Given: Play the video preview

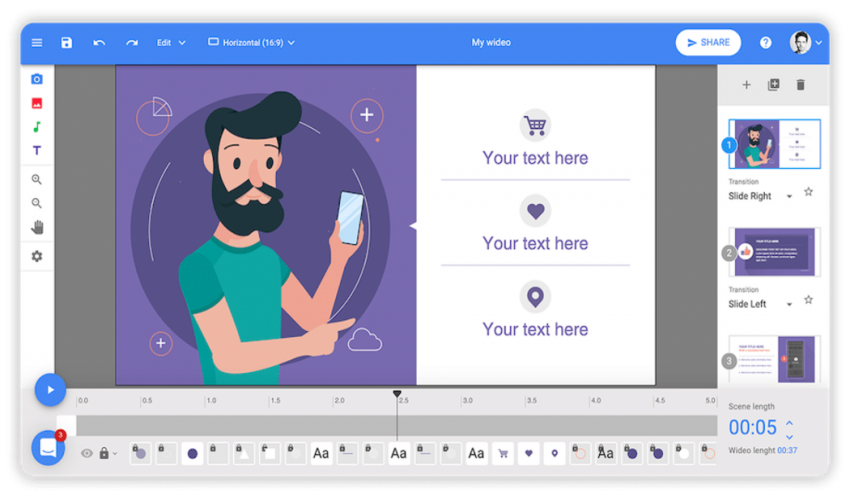Looking at the screenshot, I should tap(50, 389).
